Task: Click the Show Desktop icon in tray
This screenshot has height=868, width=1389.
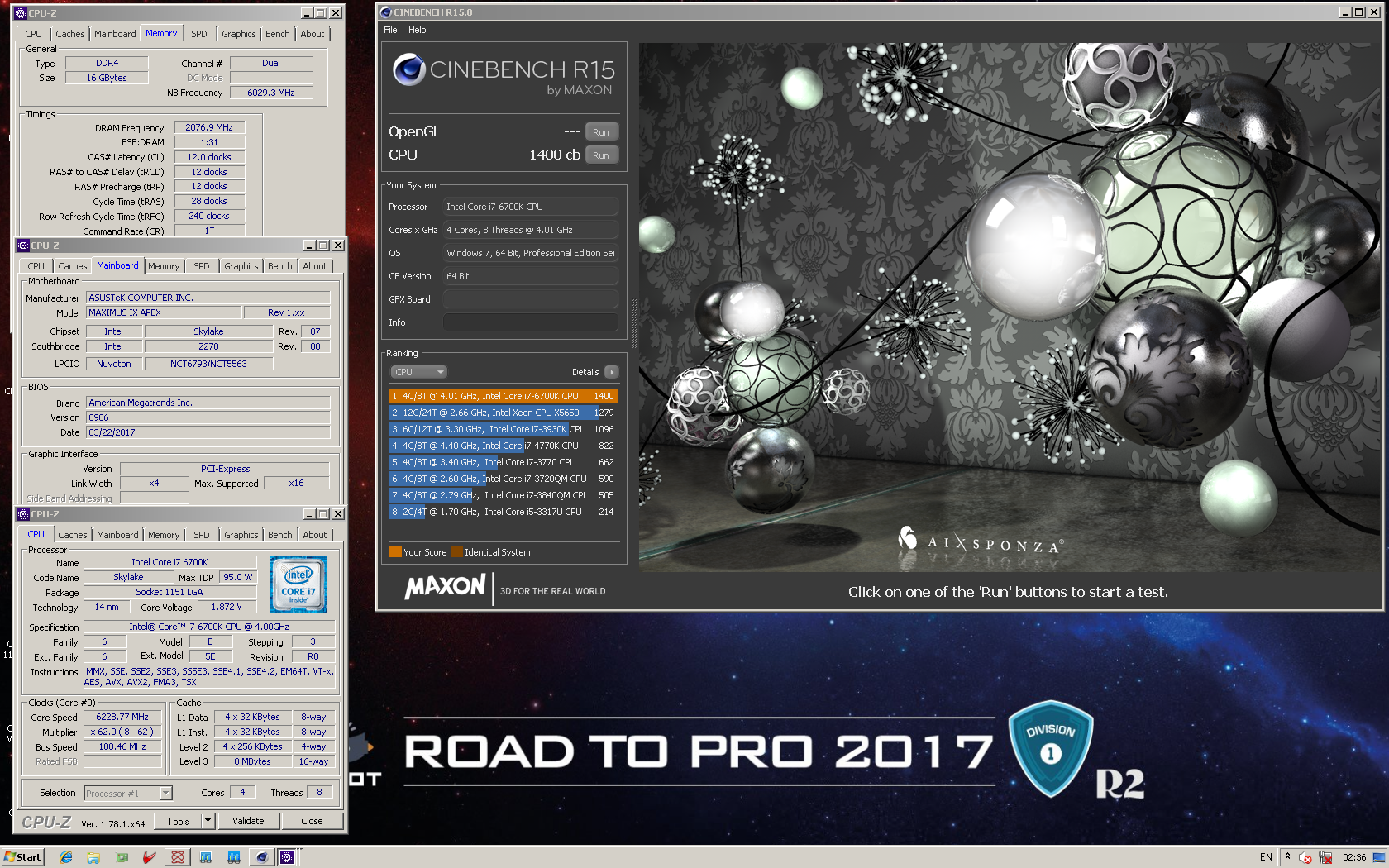Action: pos(1379,857)
